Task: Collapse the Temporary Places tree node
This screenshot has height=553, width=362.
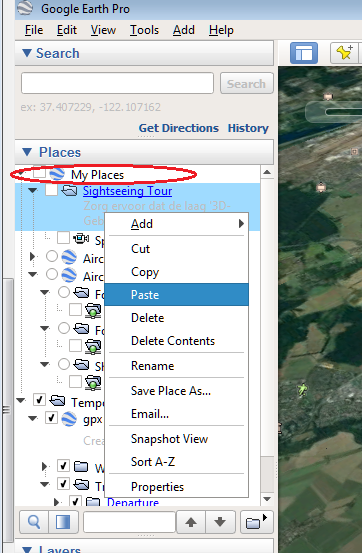Action: coord(21,400)
